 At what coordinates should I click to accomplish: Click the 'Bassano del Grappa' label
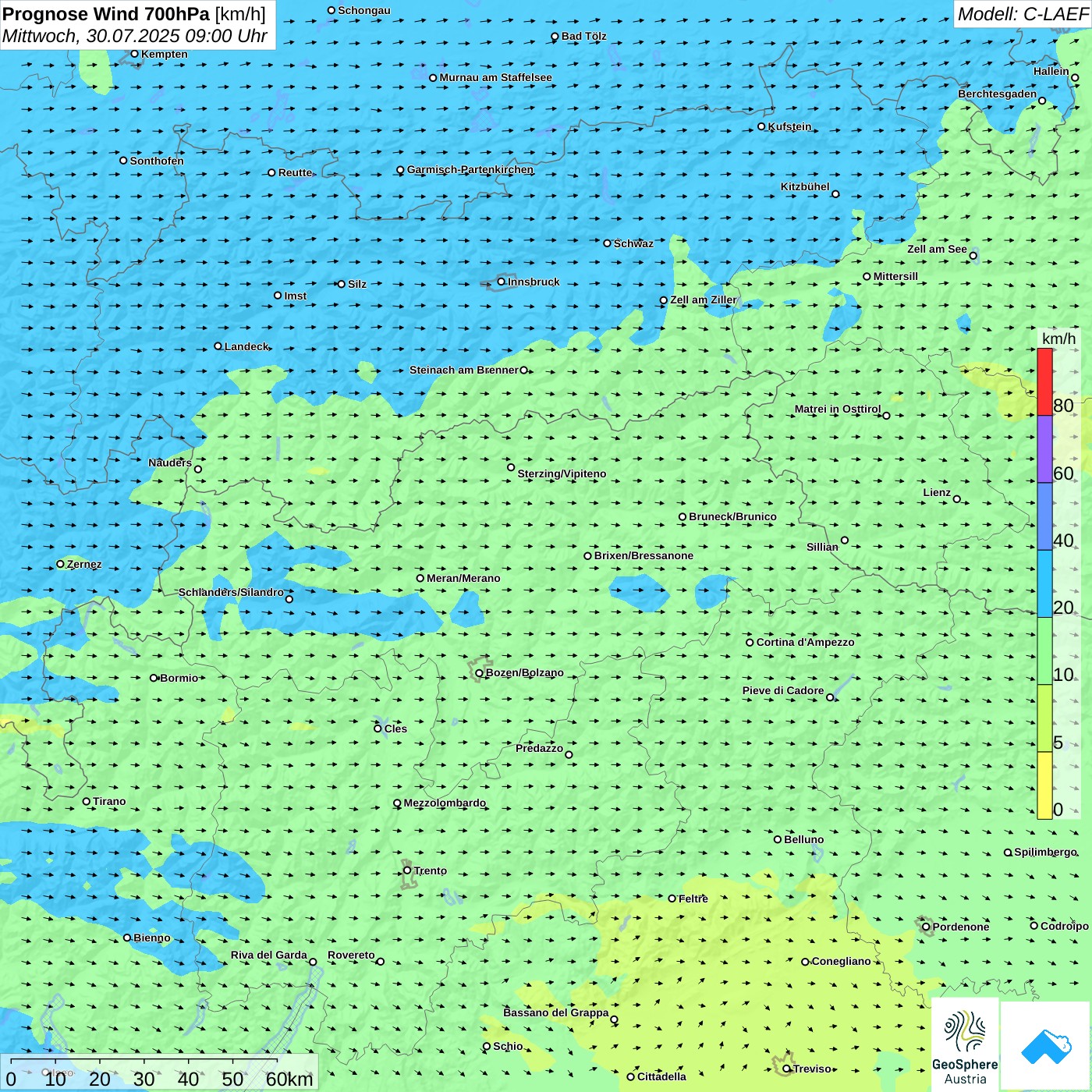[x=556, y=1012]
